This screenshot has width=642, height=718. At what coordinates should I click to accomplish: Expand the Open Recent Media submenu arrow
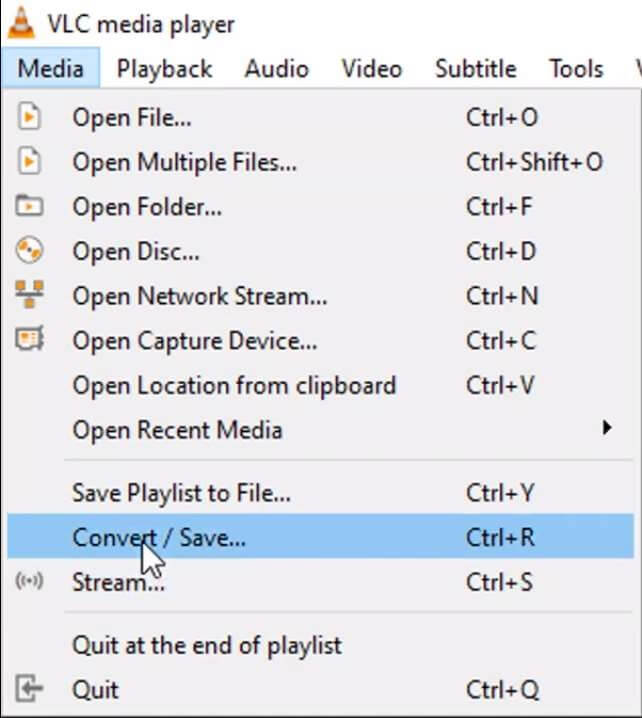tap(606, 430)
